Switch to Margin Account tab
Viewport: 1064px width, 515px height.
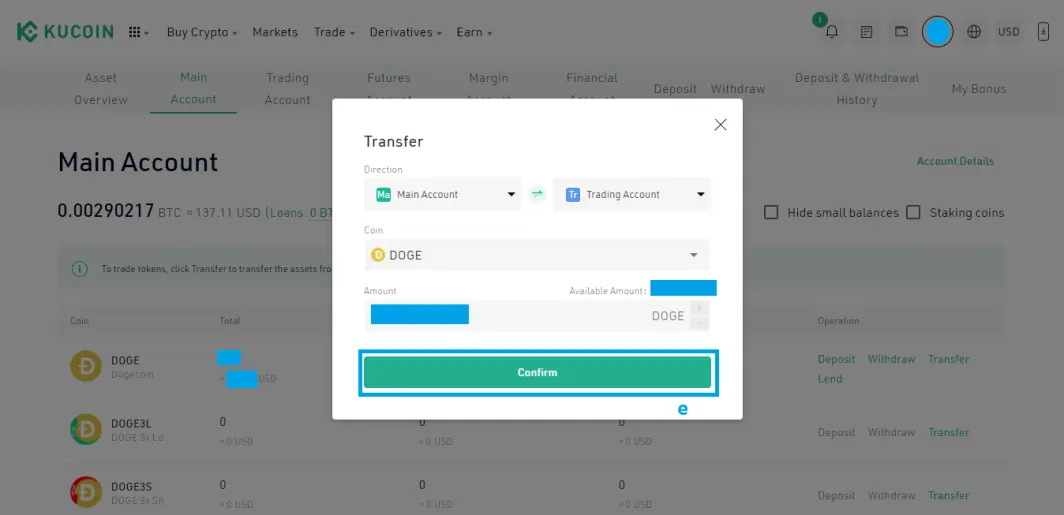(489, 89)
